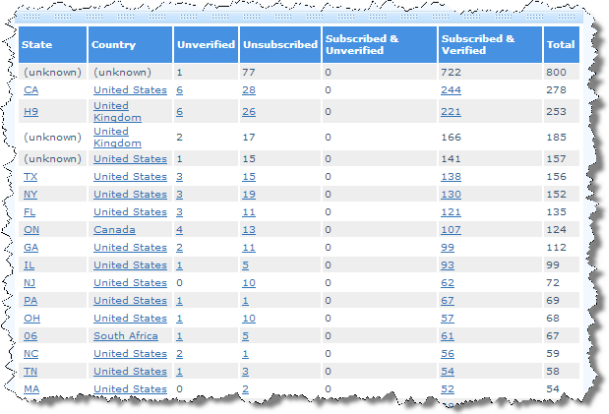The height and width of the screenshot is (414, 609).
Task: Open the IL state link
Action: click(x=29, y=265)
